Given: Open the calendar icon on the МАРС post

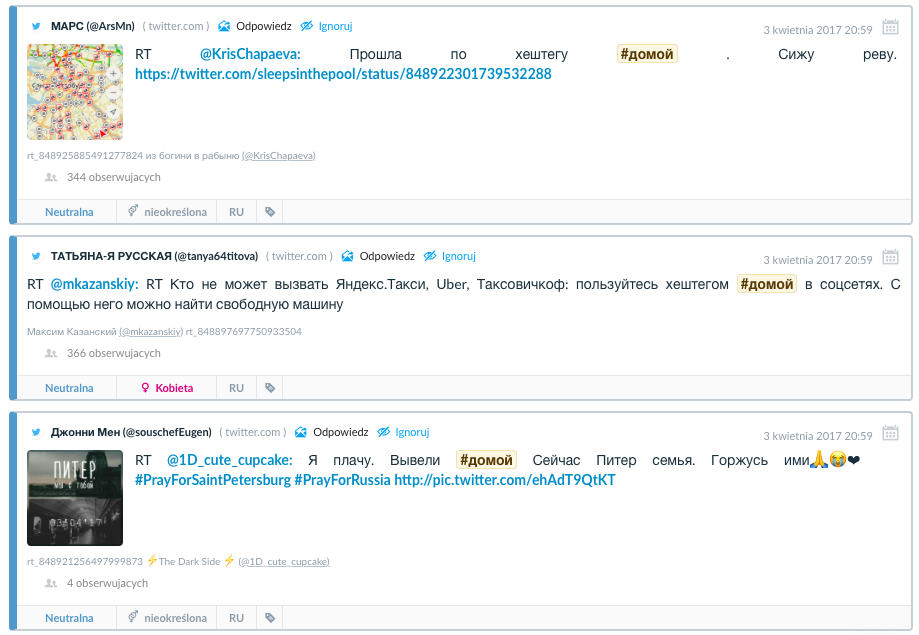Looking at the screenshot, I should [x=890, y=27].
